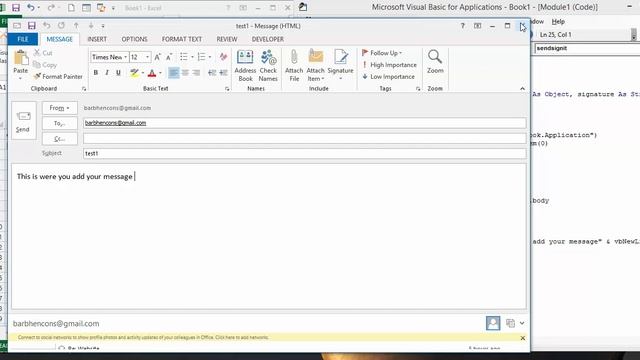This screenshot has width=640, height=360.
Task: Open the Help menu in the VBA window
Action: click(x=558, y=22)
